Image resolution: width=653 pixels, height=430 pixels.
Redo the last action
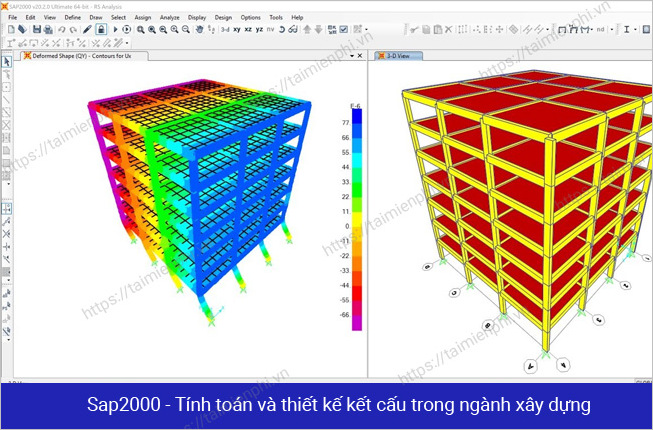click(x=73, y=29)
